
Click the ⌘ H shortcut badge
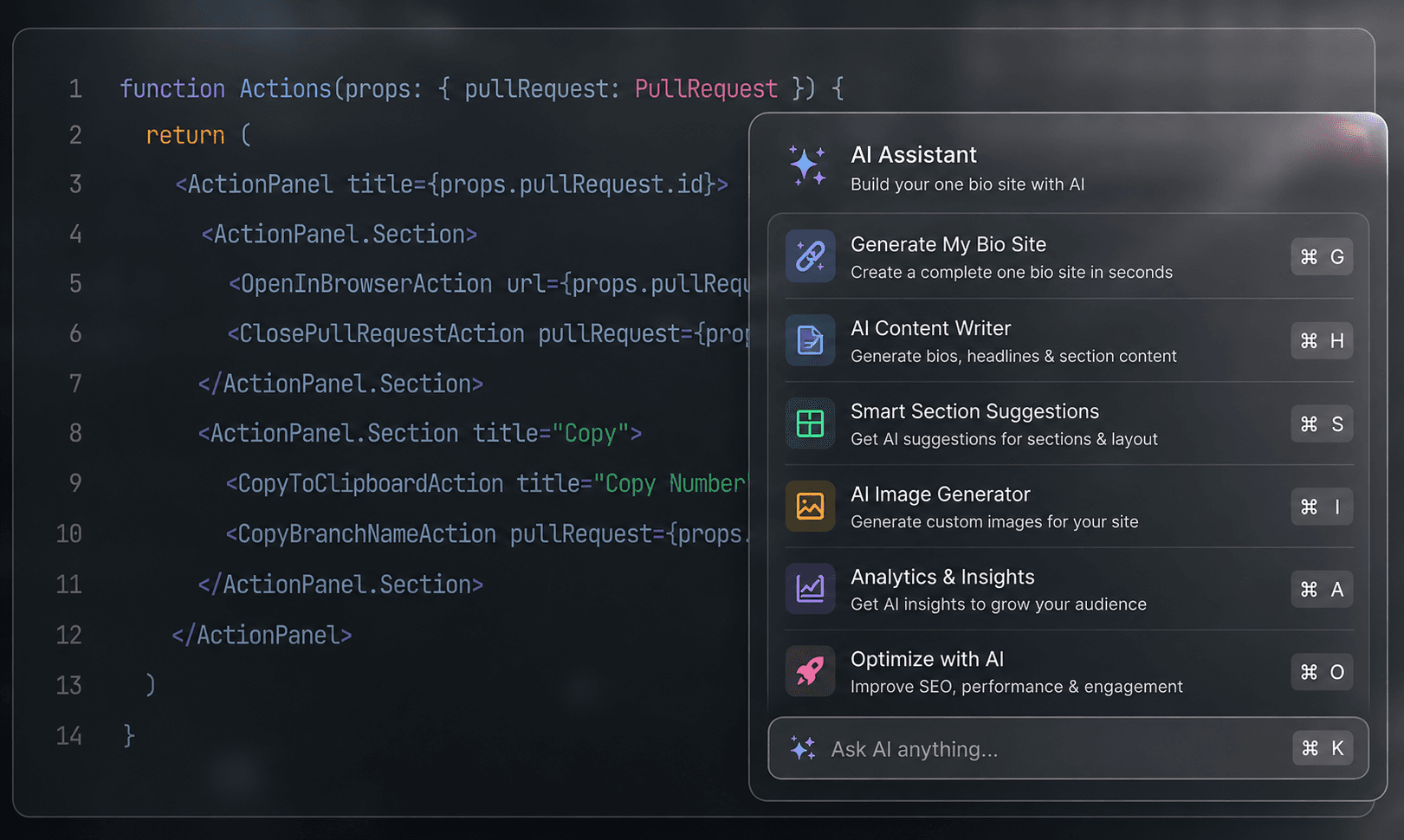1322,340
